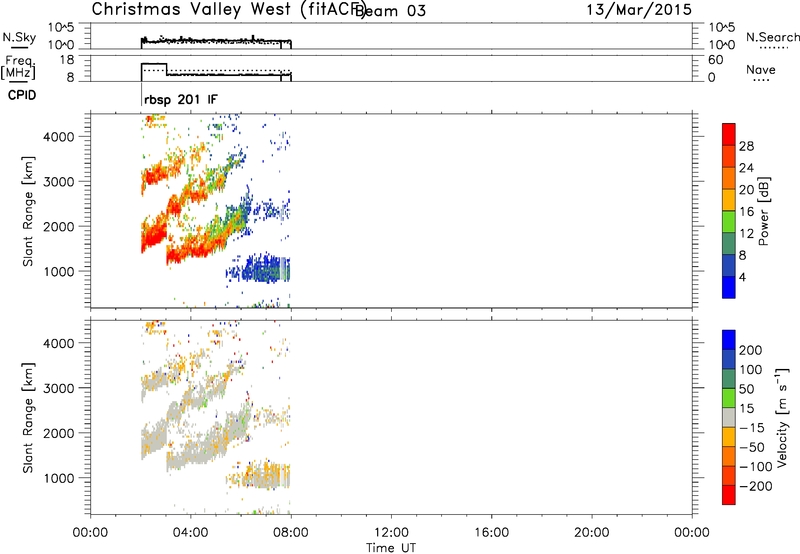
Task: Click the 'Time UT' axis title
Action: point(391,548)
